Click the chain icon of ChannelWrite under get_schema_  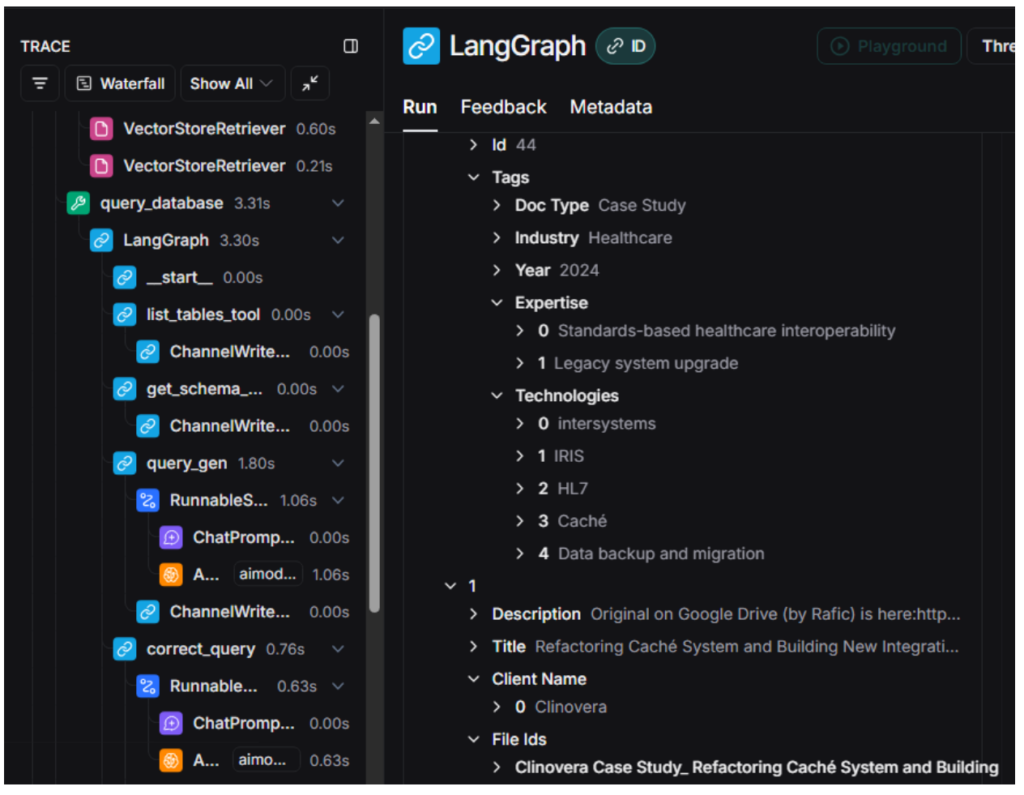point(148,427)
